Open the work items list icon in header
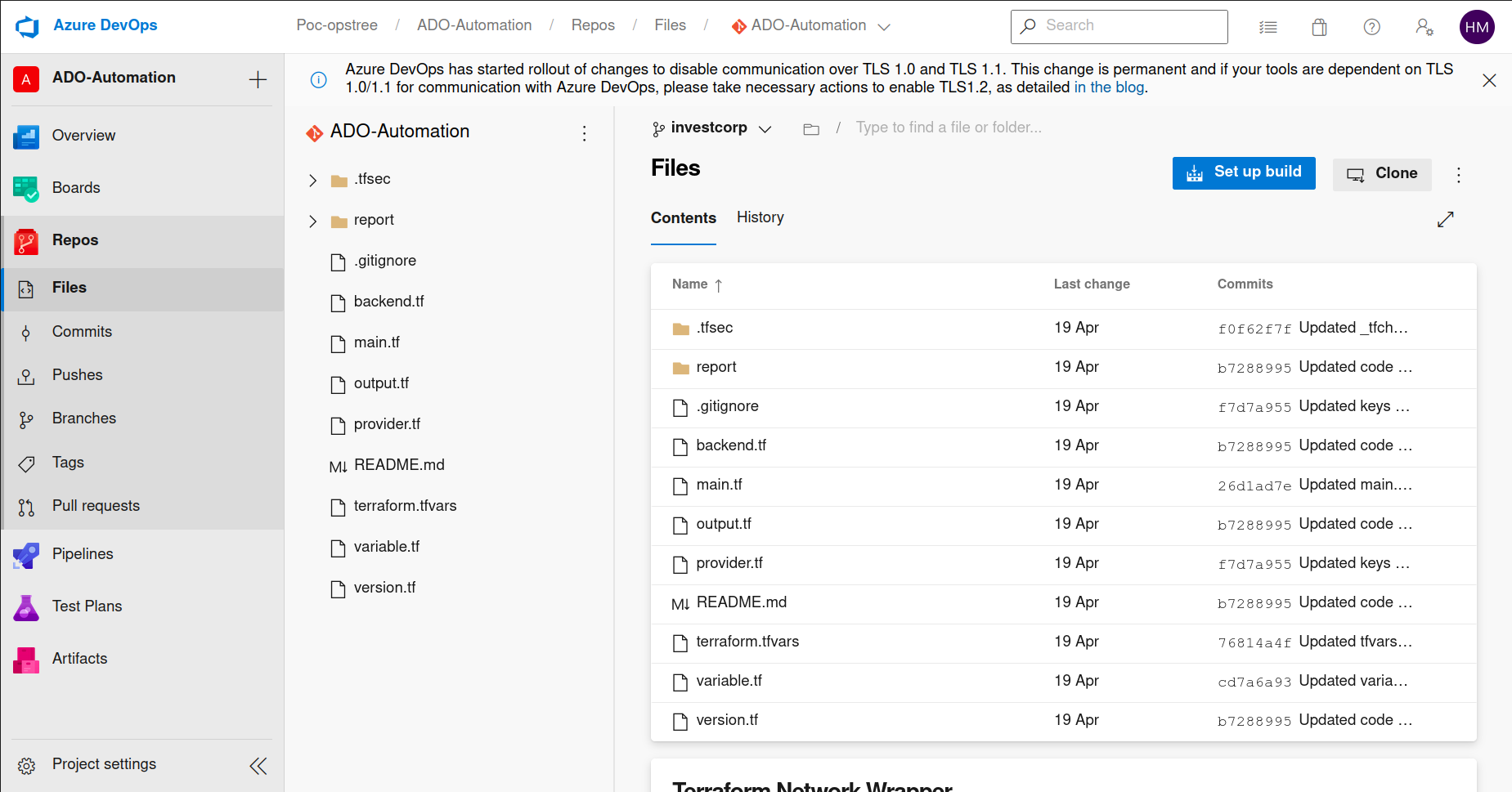Image resolution: width=1512 pixels, height=792 pixels. tap(1268, 27)
